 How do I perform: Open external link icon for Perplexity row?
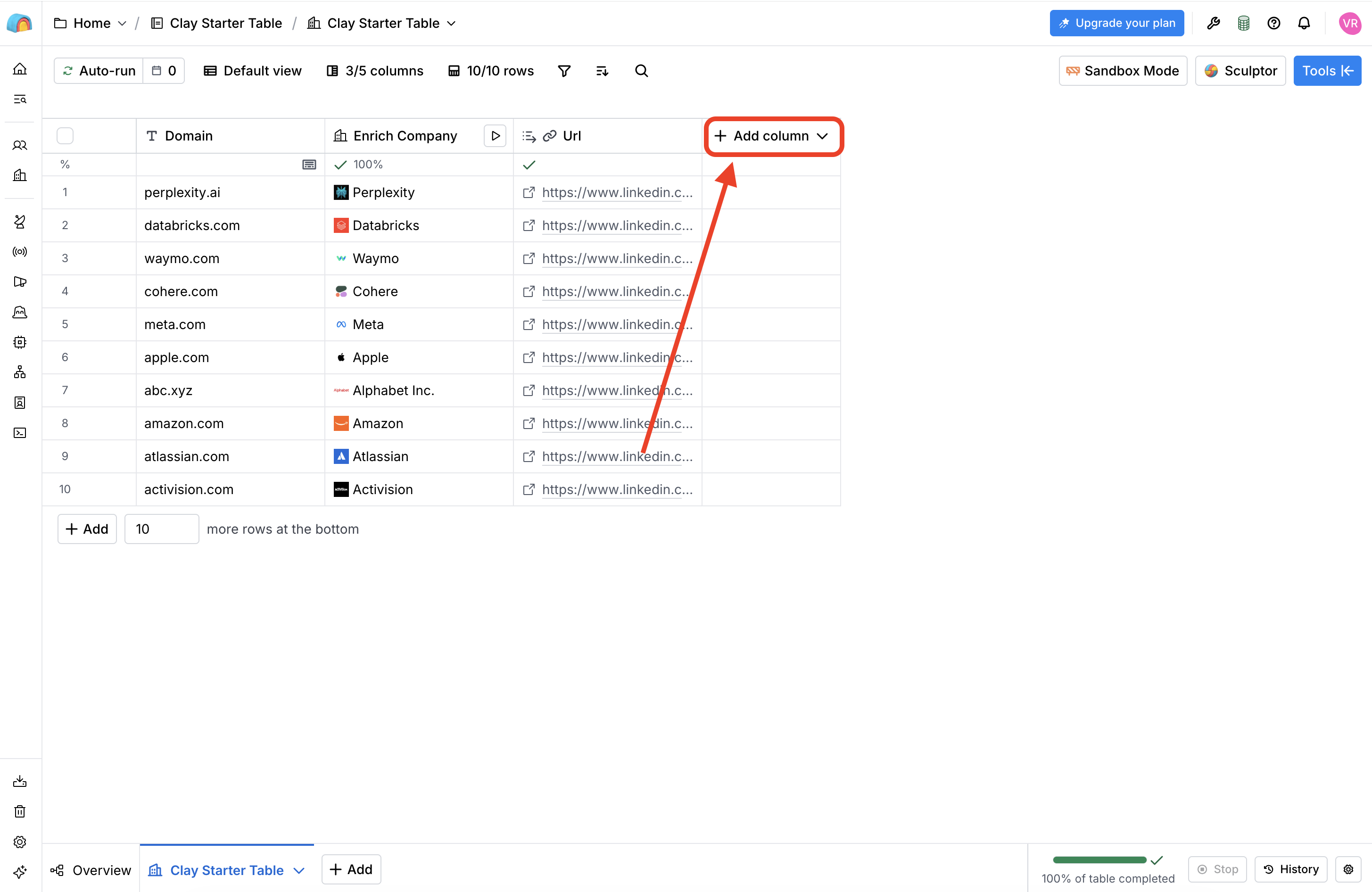(529, 192)
